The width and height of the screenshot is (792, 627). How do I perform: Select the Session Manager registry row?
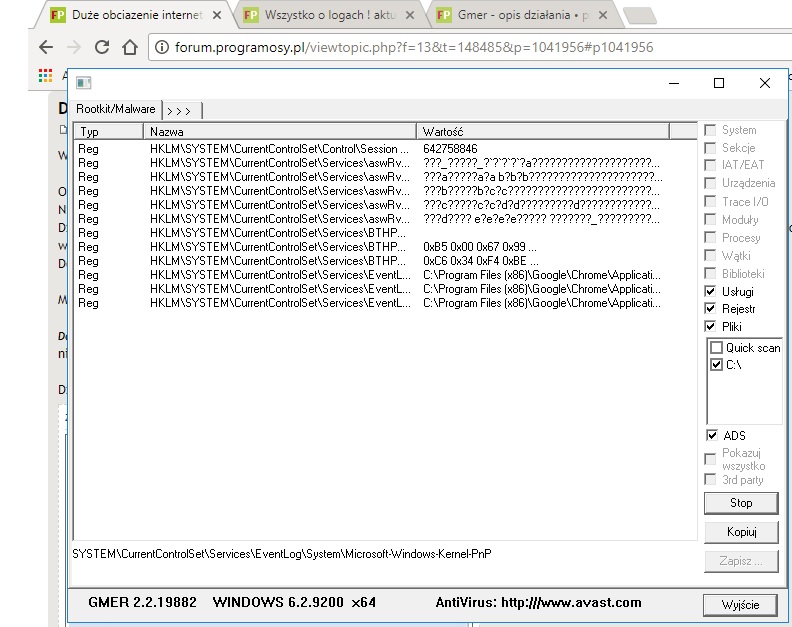(x=280, y=148)
